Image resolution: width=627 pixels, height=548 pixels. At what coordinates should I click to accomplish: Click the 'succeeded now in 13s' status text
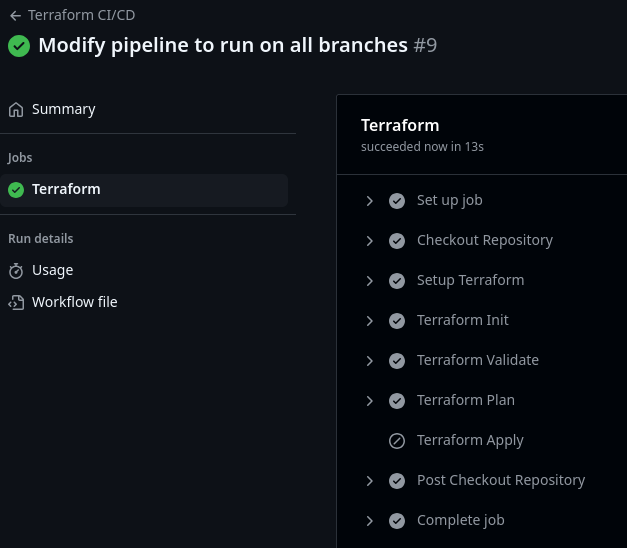[x=422, y=147]
